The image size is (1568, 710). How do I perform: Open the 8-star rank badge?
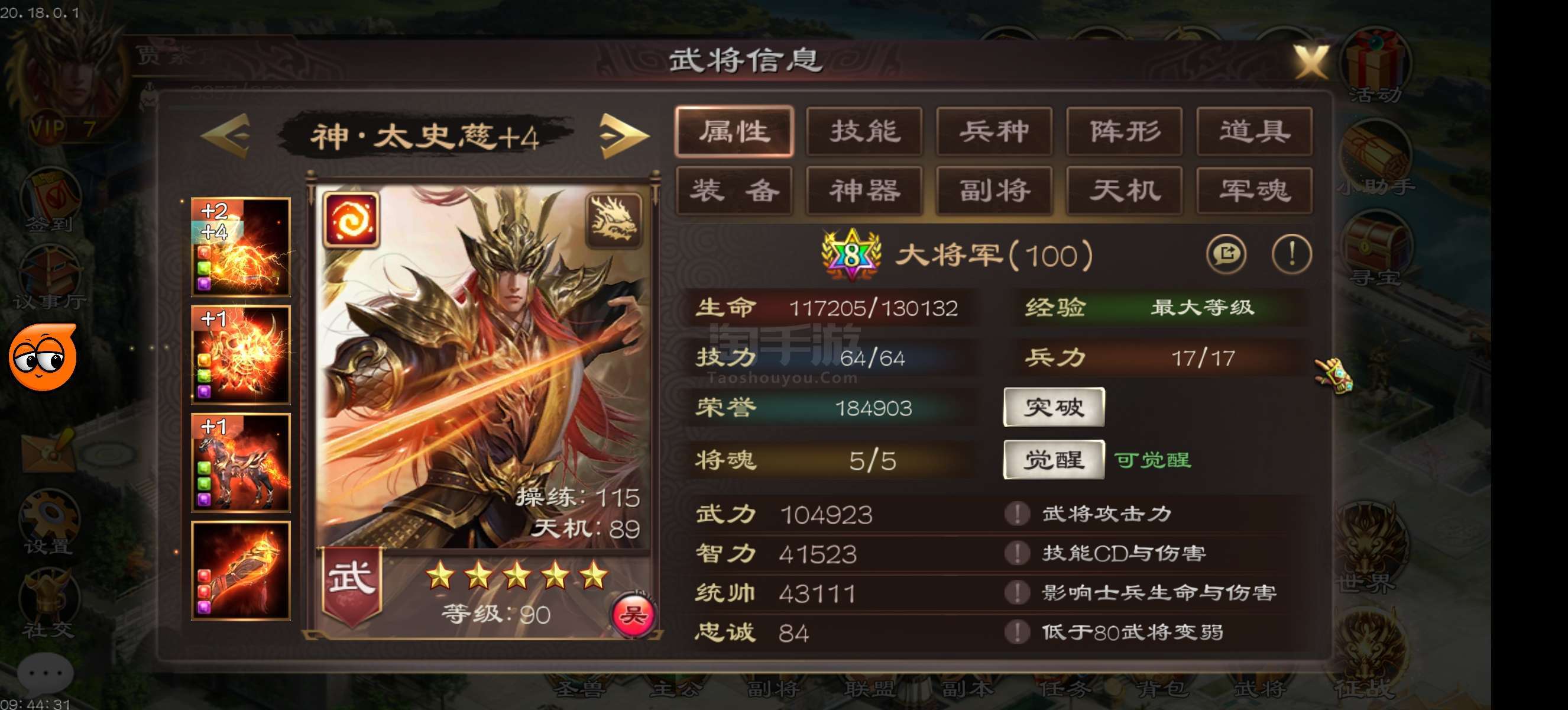pyautogui.click(x=851, y=254)
